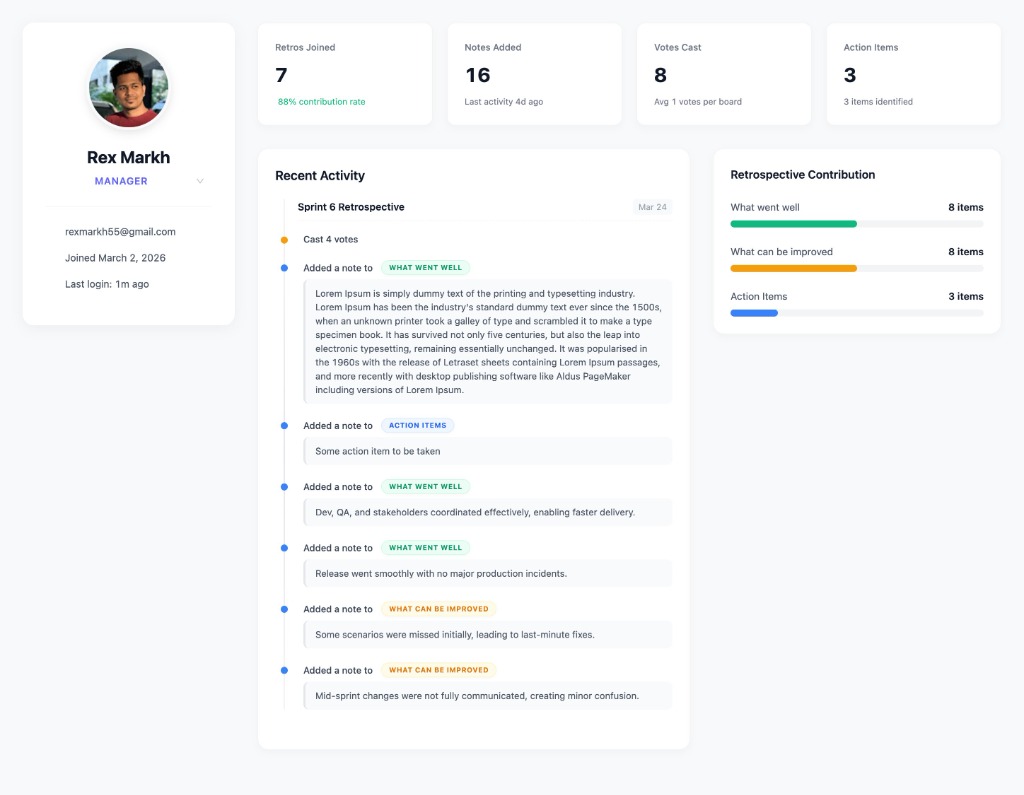Select the Retros Joined stat card
The width and height of the screenshot is (1024, 795).
(345, 73)
